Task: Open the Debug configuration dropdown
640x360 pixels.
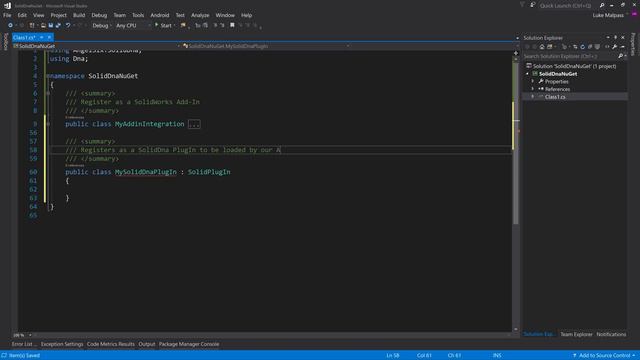Action: (102, 25)
